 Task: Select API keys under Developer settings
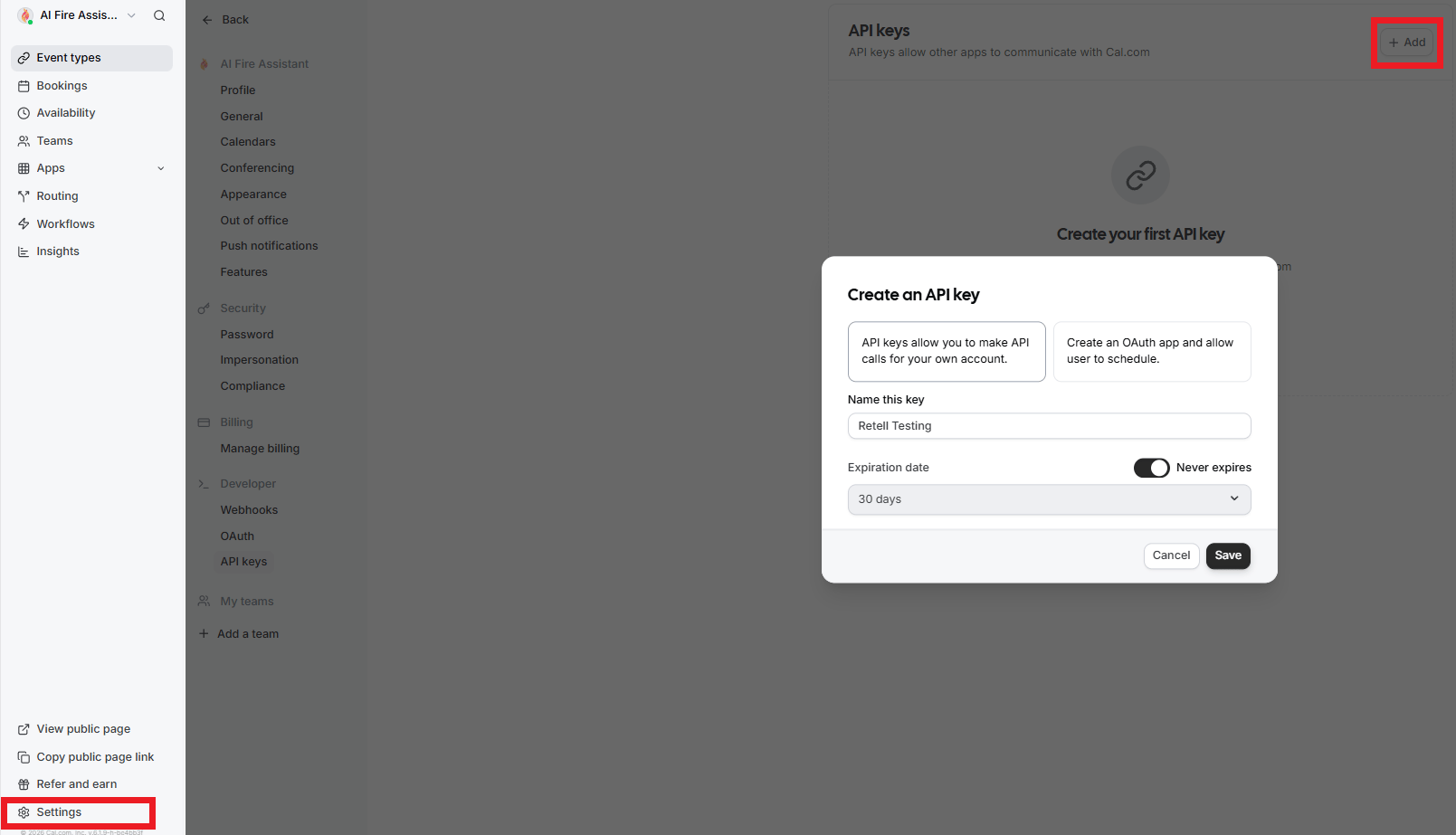243,561
